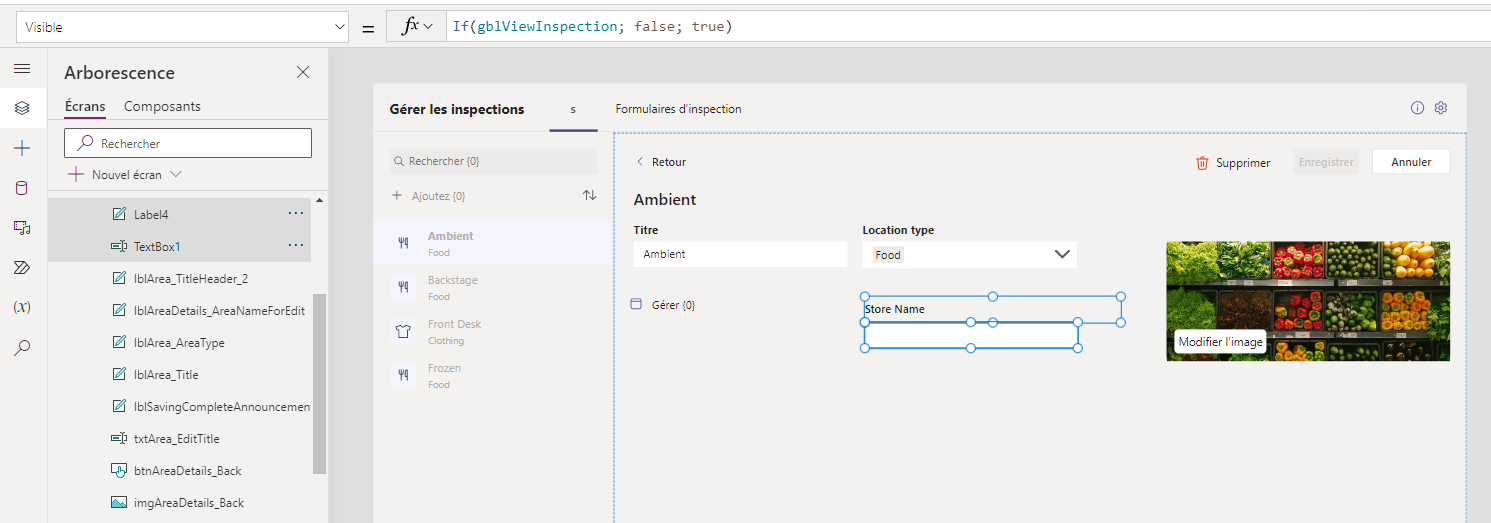The width and height of the screenshot is (1491, 523).
Task: Click the Rechercher field in Arborescence
Action: 188,143
